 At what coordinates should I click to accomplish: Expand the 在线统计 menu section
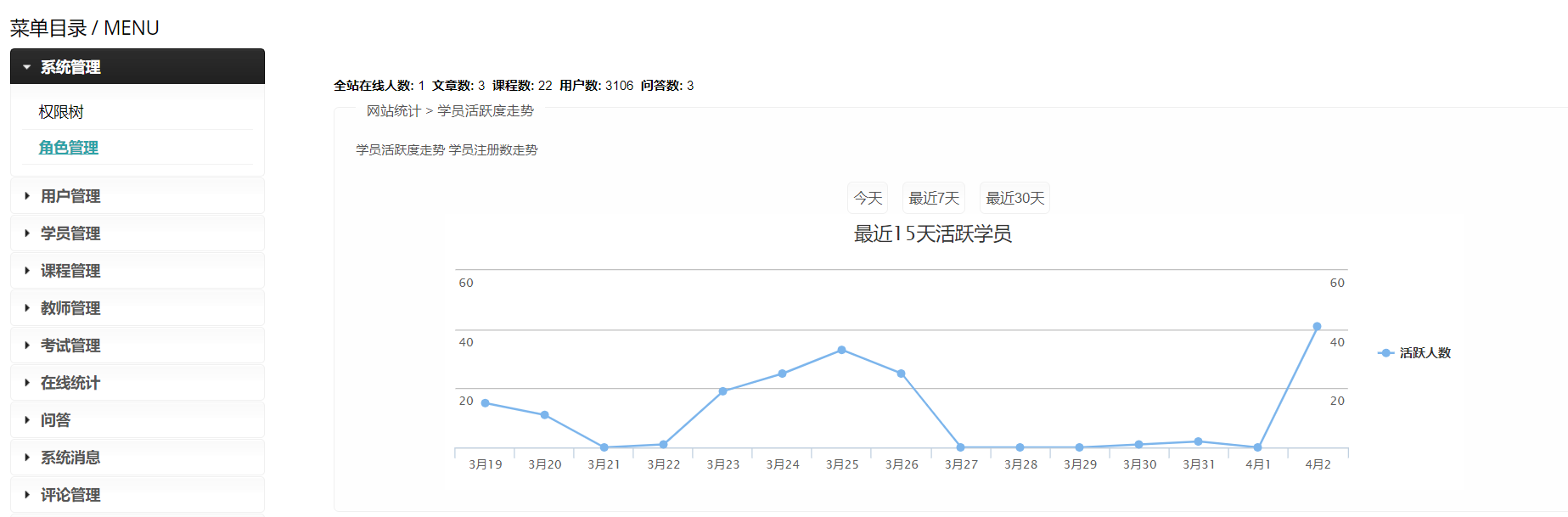click(x=138, y=383)
